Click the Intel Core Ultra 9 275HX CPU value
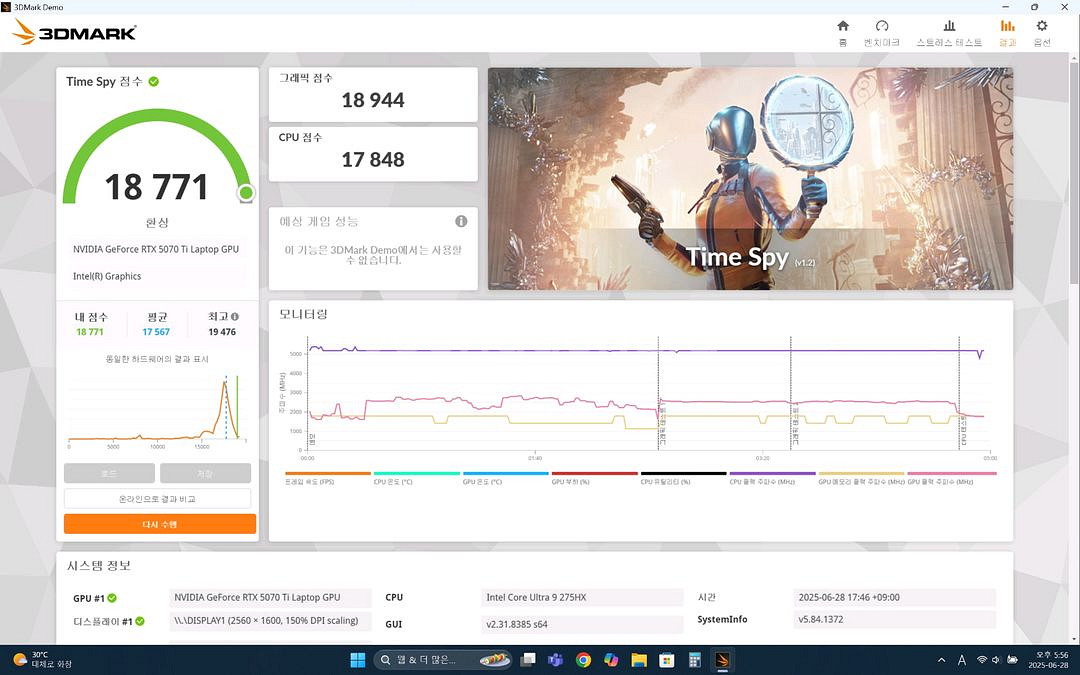 pos(582,598)
